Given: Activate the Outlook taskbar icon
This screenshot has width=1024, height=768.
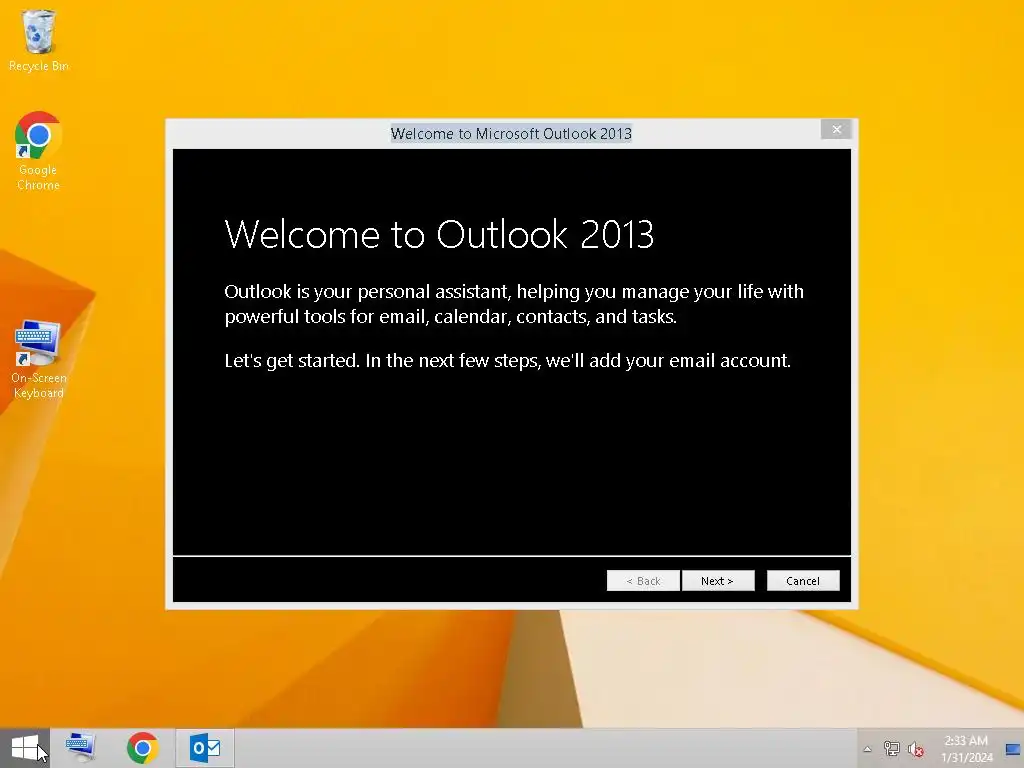Looking at the screenshot, I should point(205,748).
